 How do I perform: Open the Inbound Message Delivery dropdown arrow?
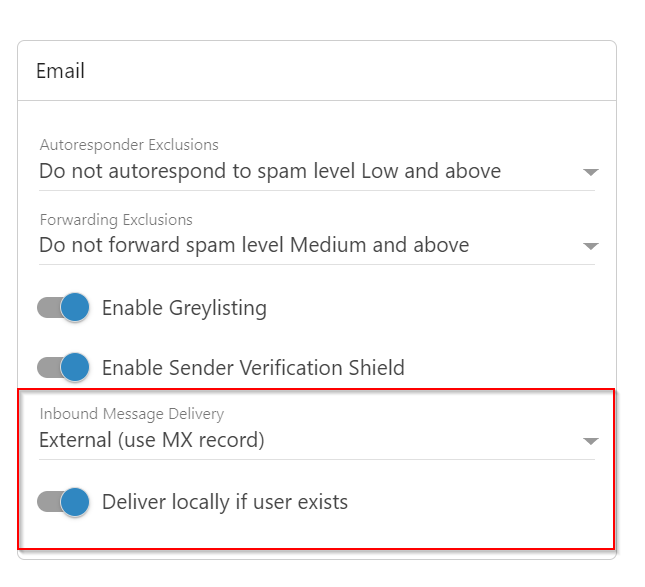pyautogui.click(x=590, y=441)
